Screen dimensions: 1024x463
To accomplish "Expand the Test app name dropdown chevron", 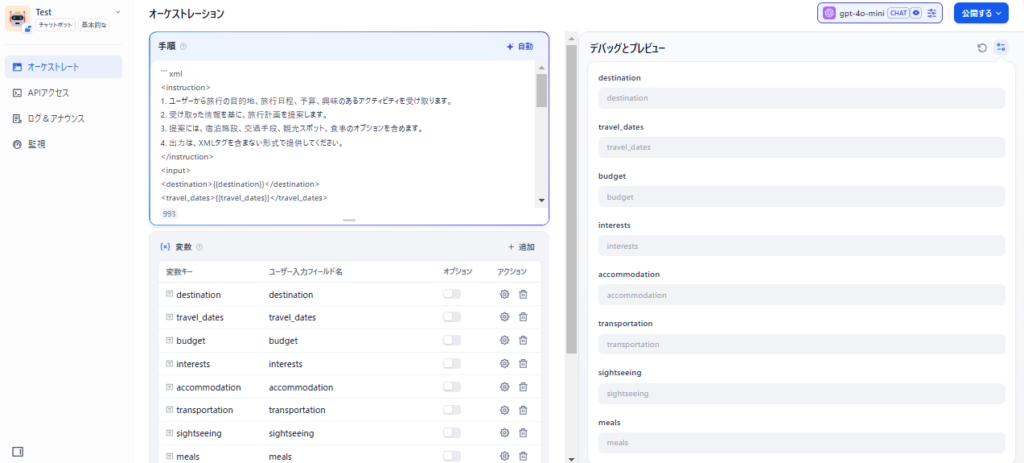I will point(118,12).
